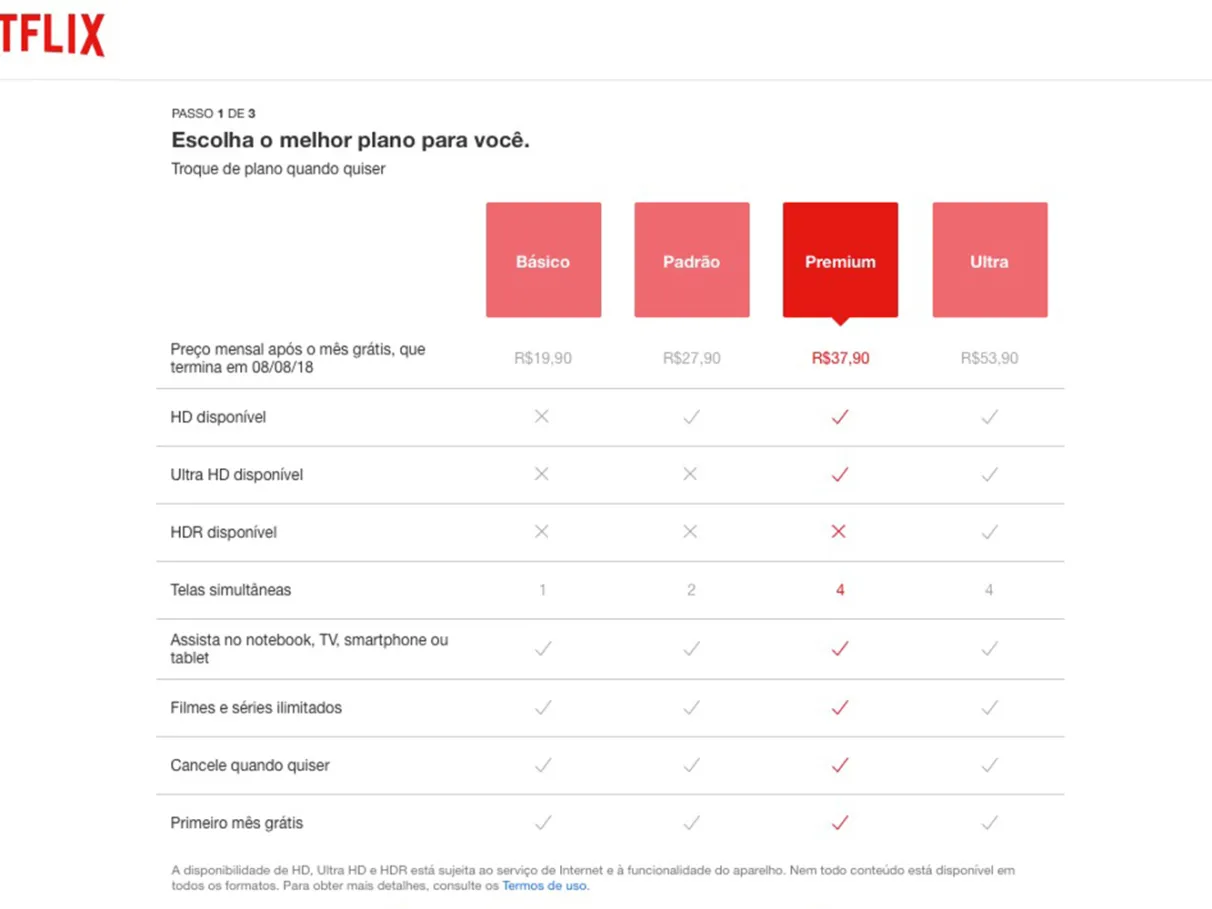This screenshot has height=909, width=1212.
Task: Select the Premium plan card
Action: 840,259
